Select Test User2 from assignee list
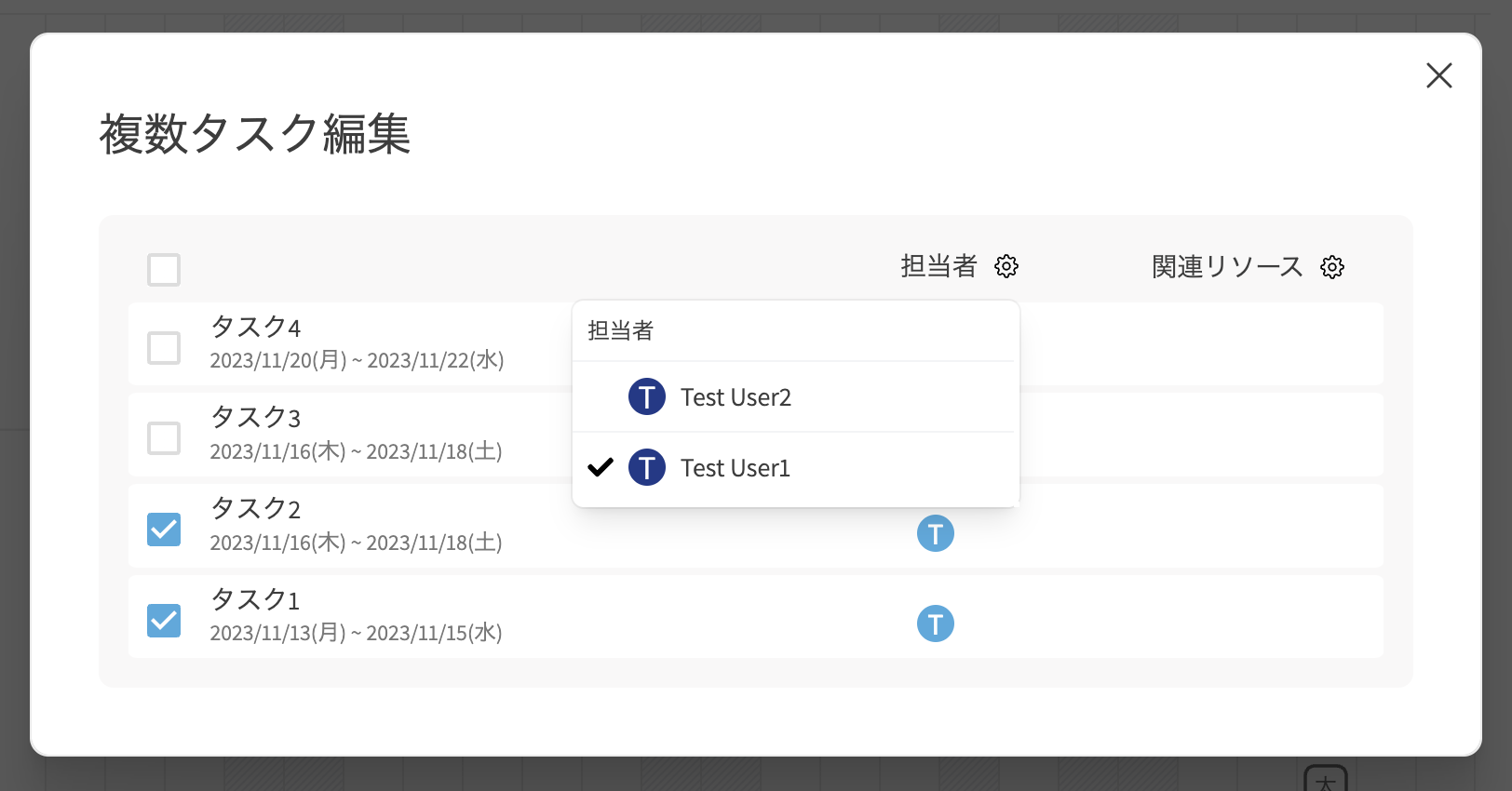1512x791 pixels. click(x=736, y=397)
